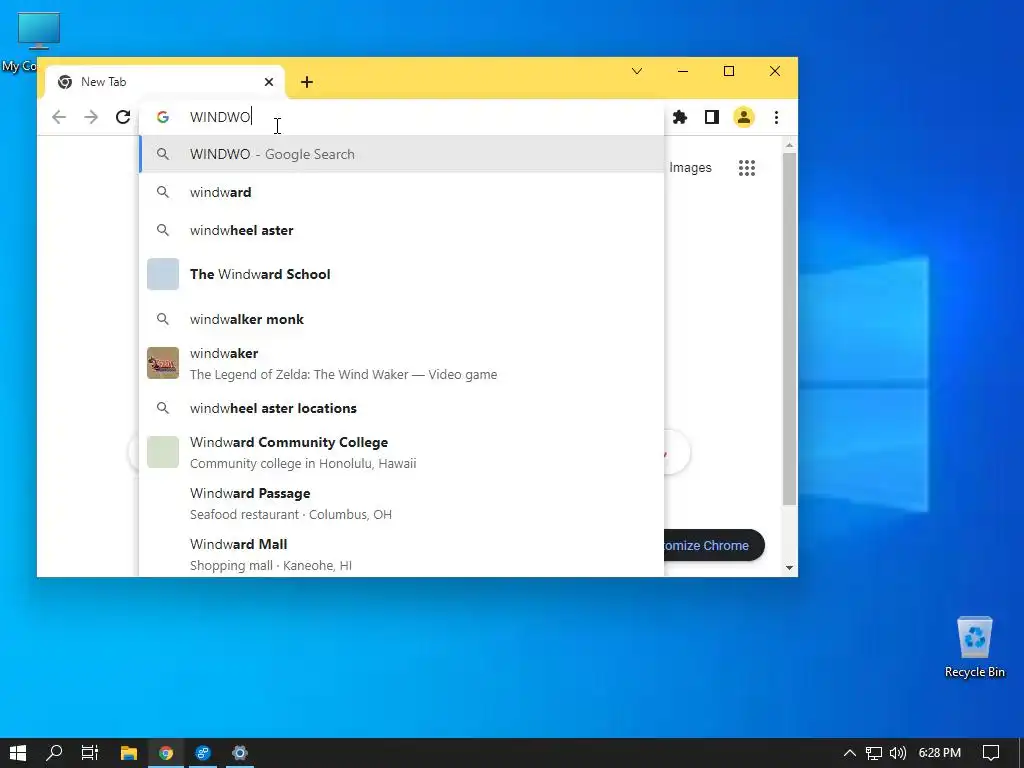Open Chrome's three-dot menu
Screen dimensions: 1024x768
(776, 117)
